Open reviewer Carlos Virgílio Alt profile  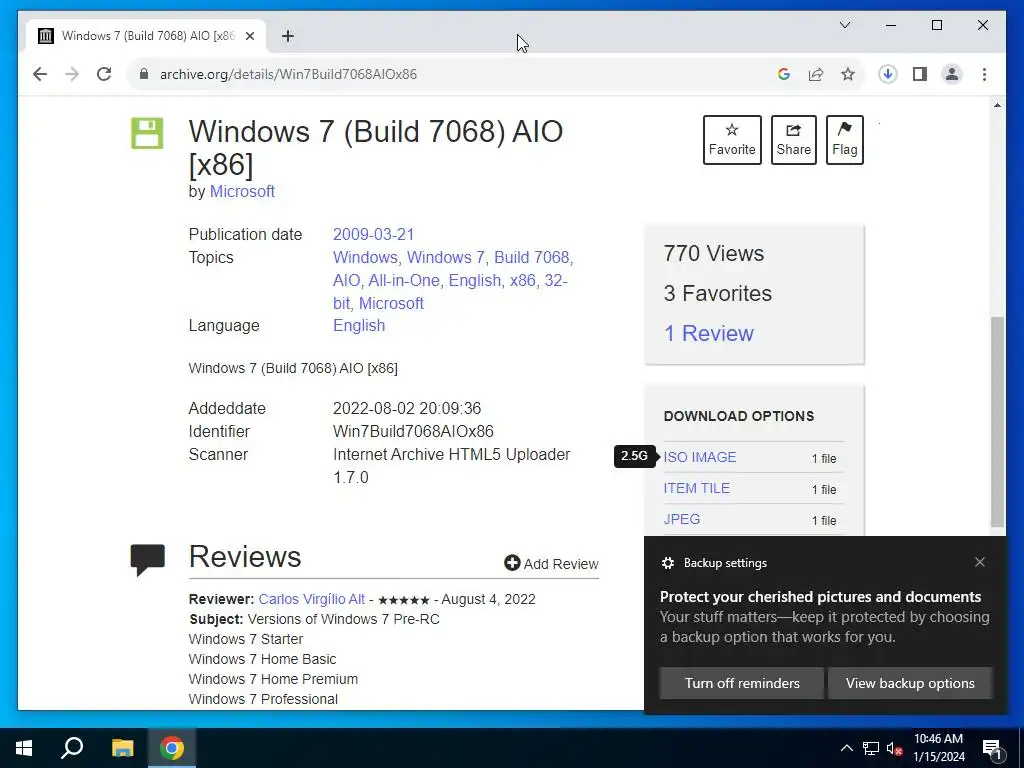coord(312,599)
